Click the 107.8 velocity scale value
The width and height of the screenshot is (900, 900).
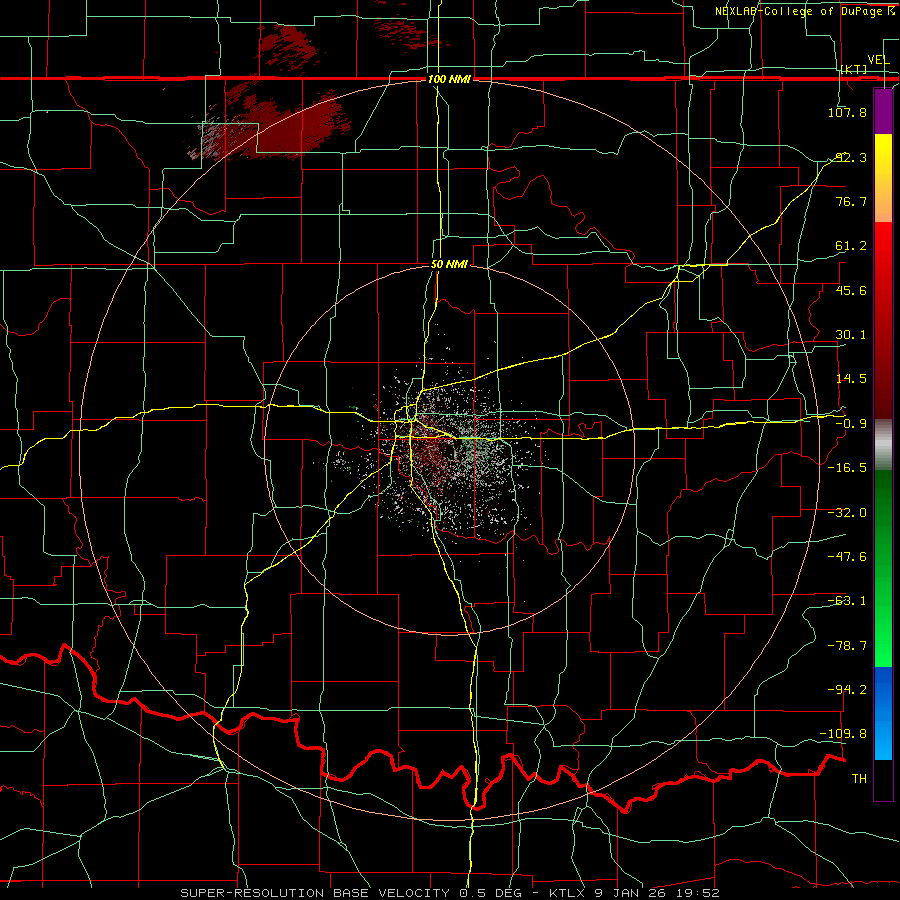[847, 112]
